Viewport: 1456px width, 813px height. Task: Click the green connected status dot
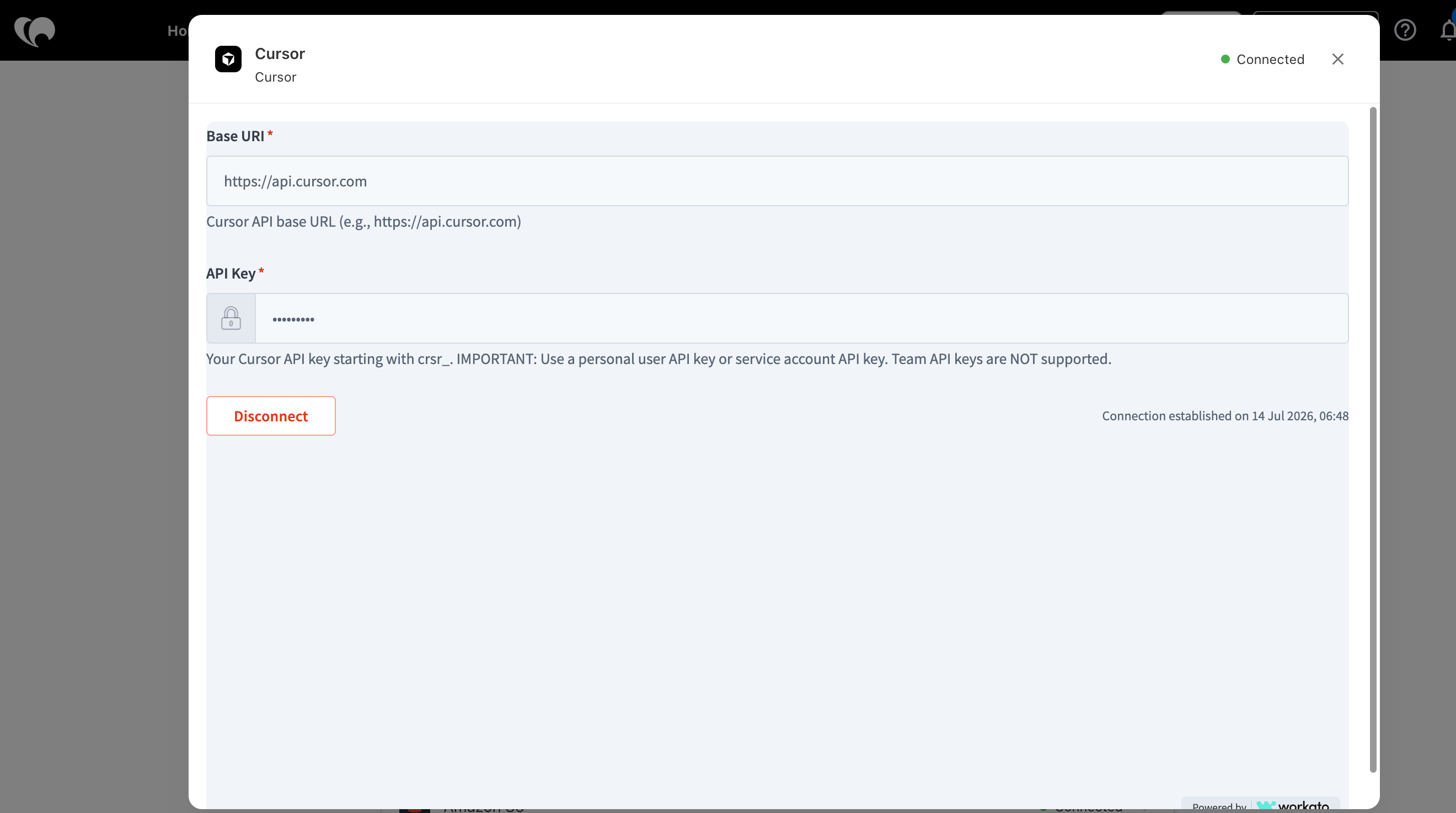1225,60
